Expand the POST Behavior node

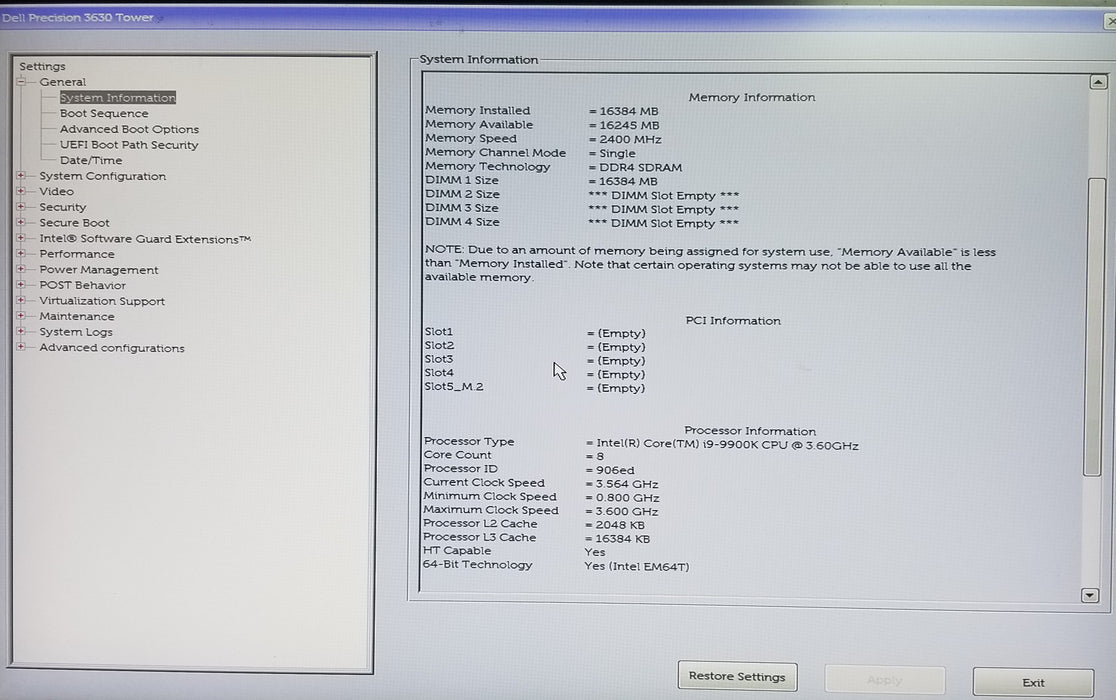coord(21,285)
